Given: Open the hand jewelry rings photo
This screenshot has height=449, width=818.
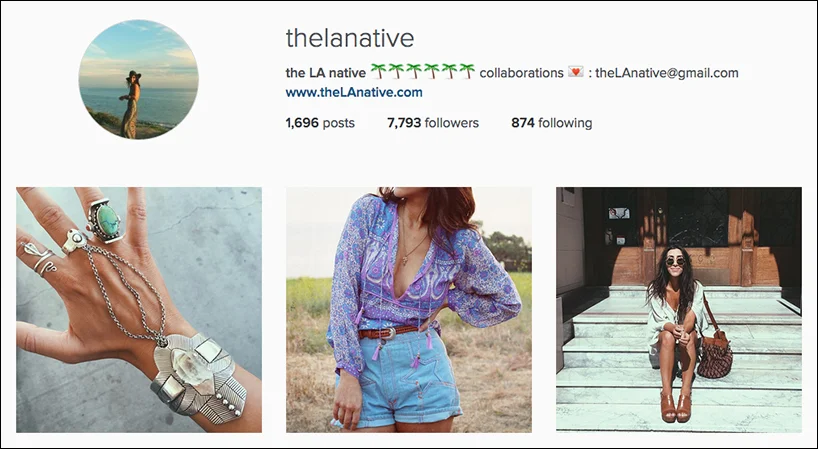Looking at the screenshot, I should point(139,310).
